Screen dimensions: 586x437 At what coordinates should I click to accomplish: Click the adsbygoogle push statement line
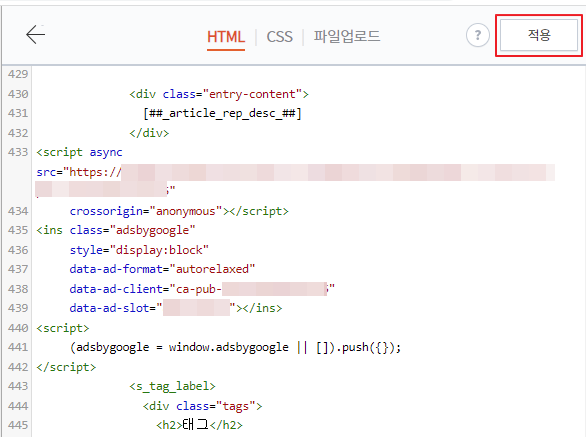235,348
